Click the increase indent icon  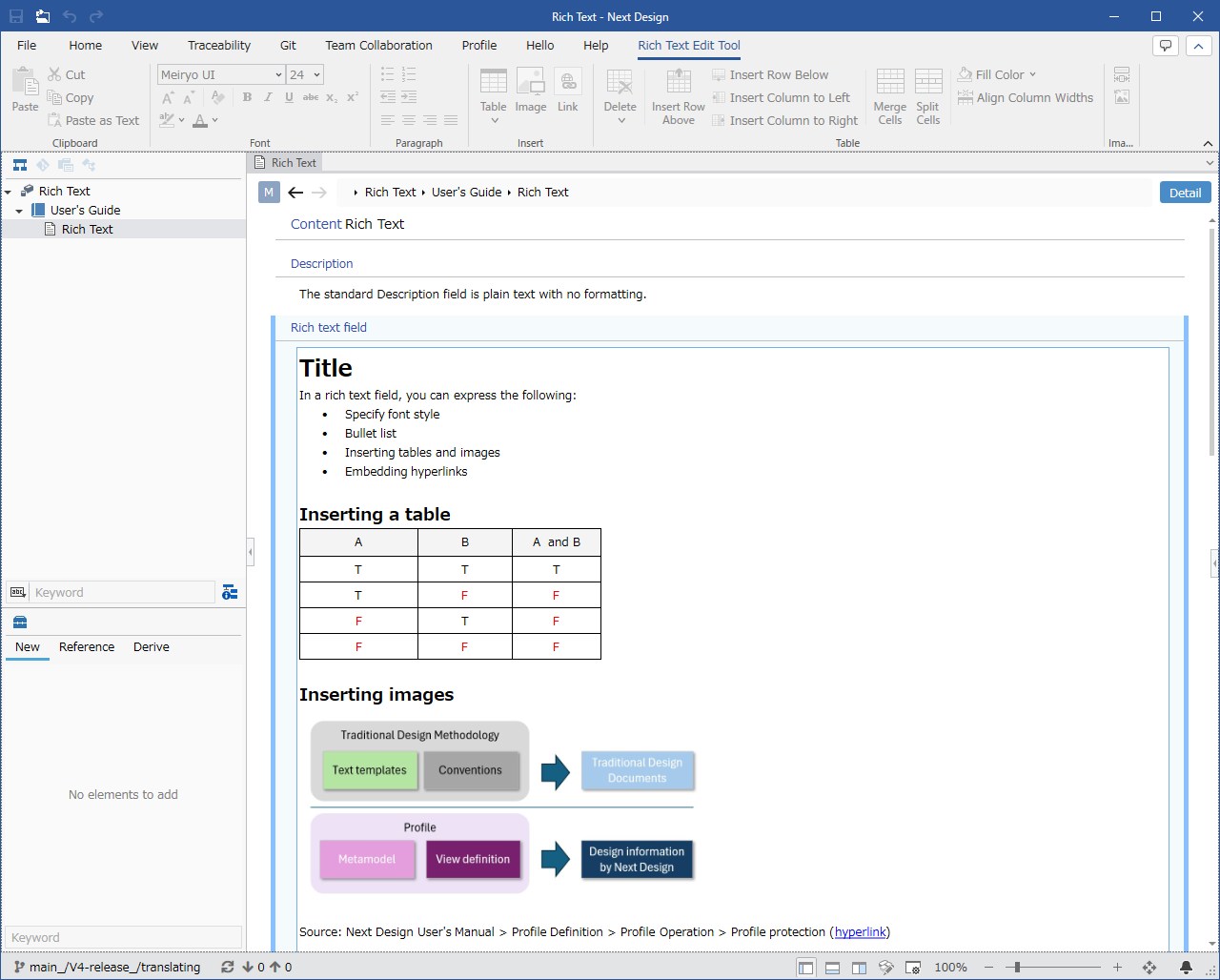click(409, 97)
